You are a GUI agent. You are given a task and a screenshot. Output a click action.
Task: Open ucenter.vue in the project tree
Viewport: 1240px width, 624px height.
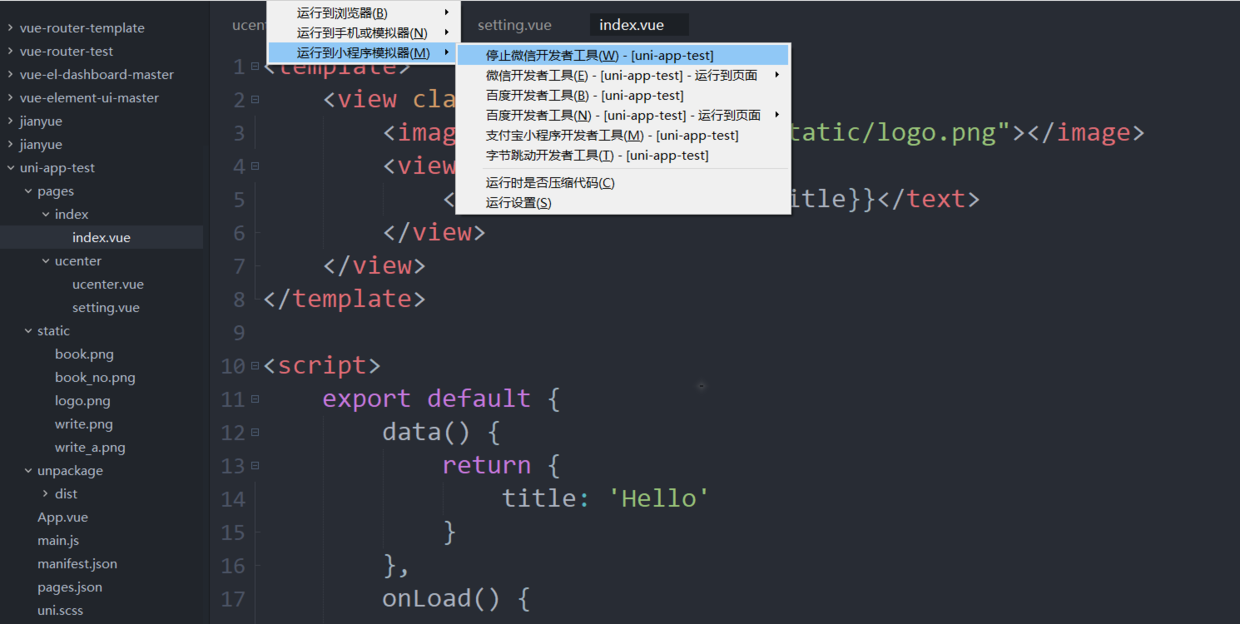point(108,284)
